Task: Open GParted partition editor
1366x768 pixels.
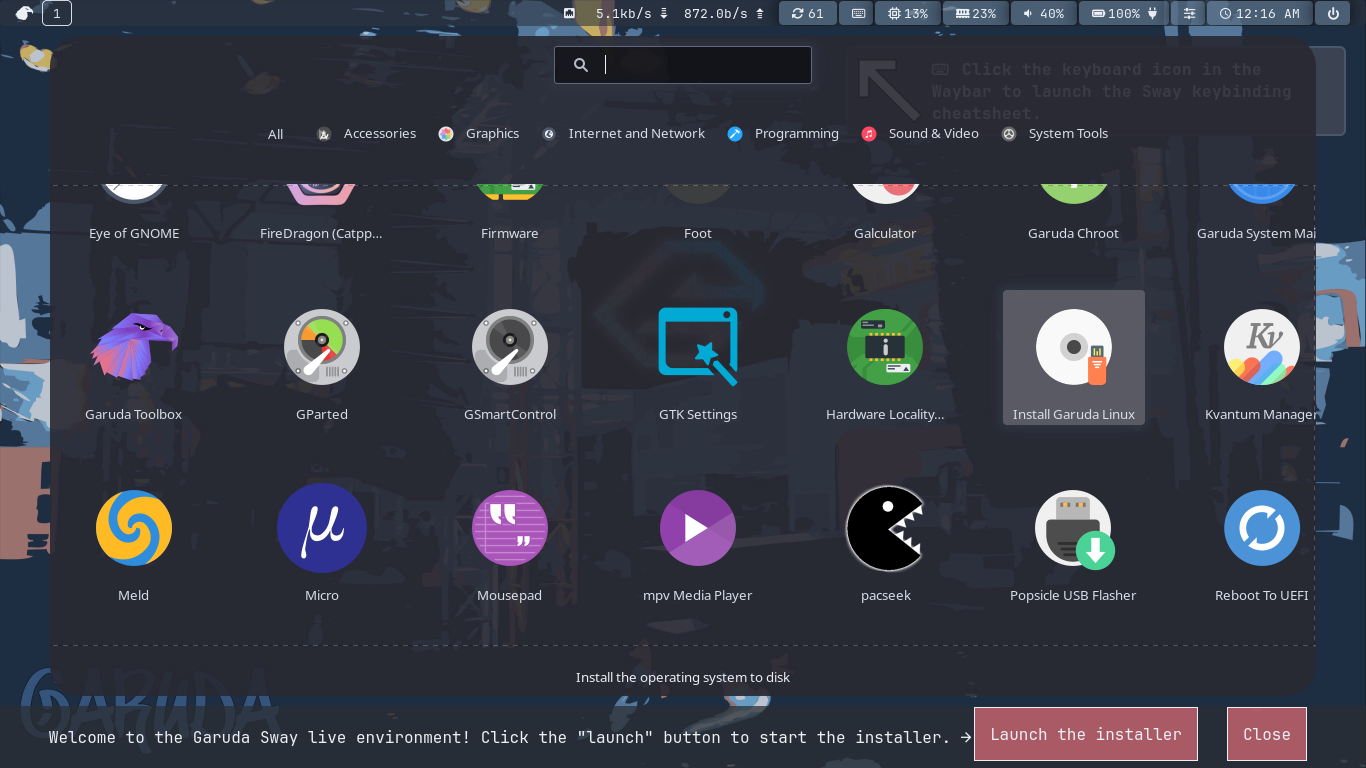Action: click(x=322, y=358)
